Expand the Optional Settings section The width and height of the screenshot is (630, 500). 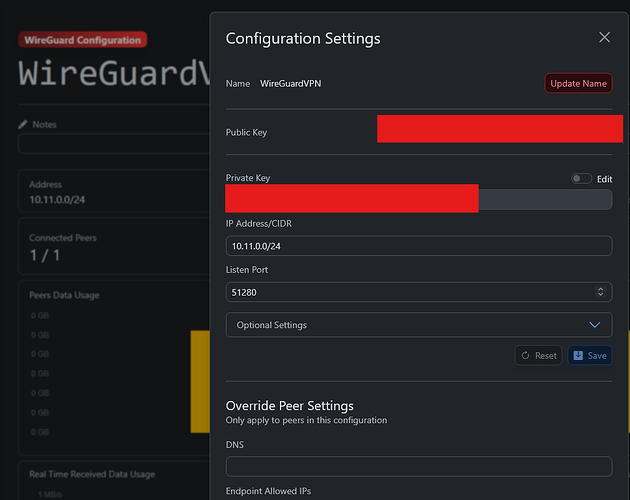pyautogui.click(x=418, y=325)
